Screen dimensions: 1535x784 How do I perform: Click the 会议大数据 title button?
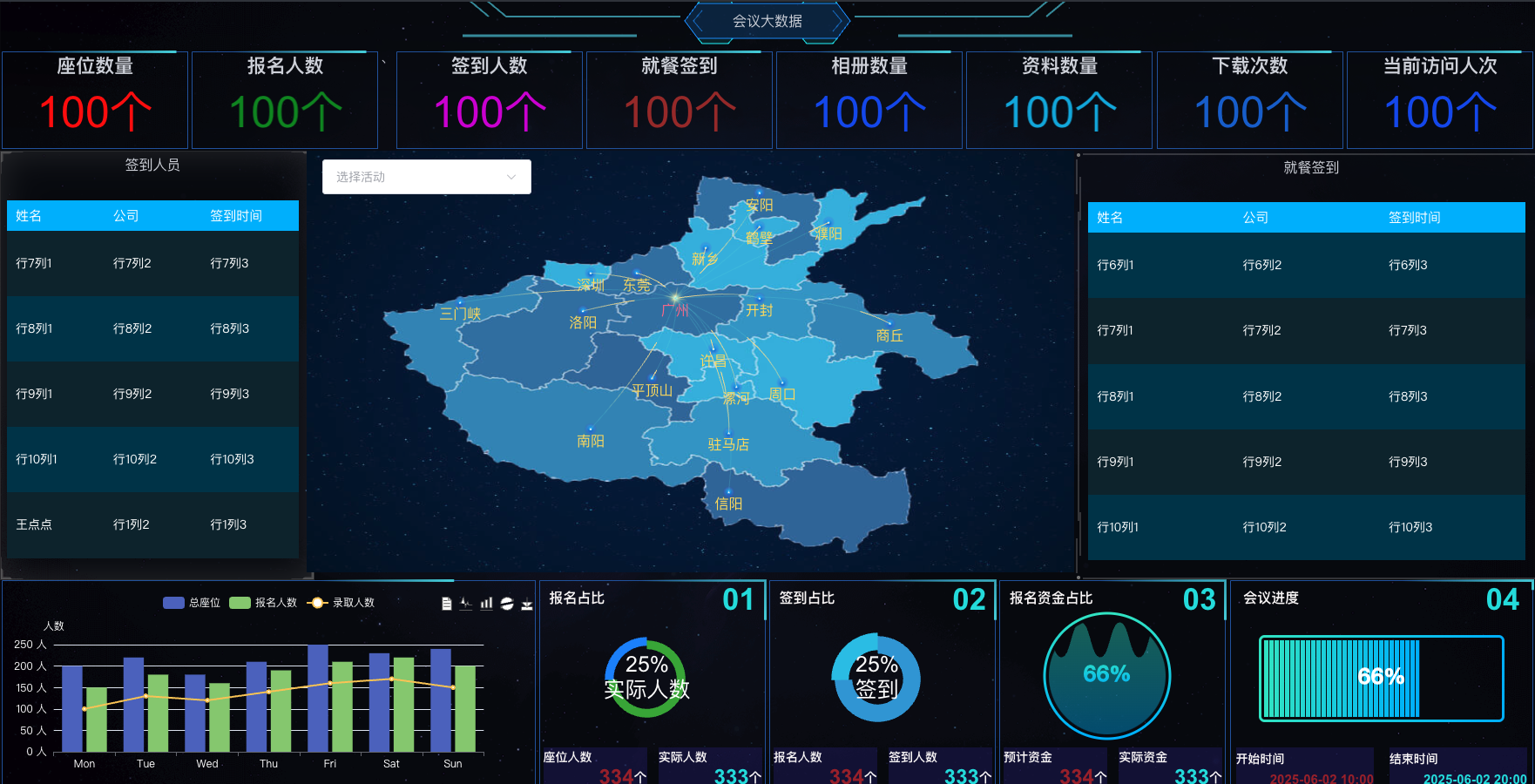[767, 21]
